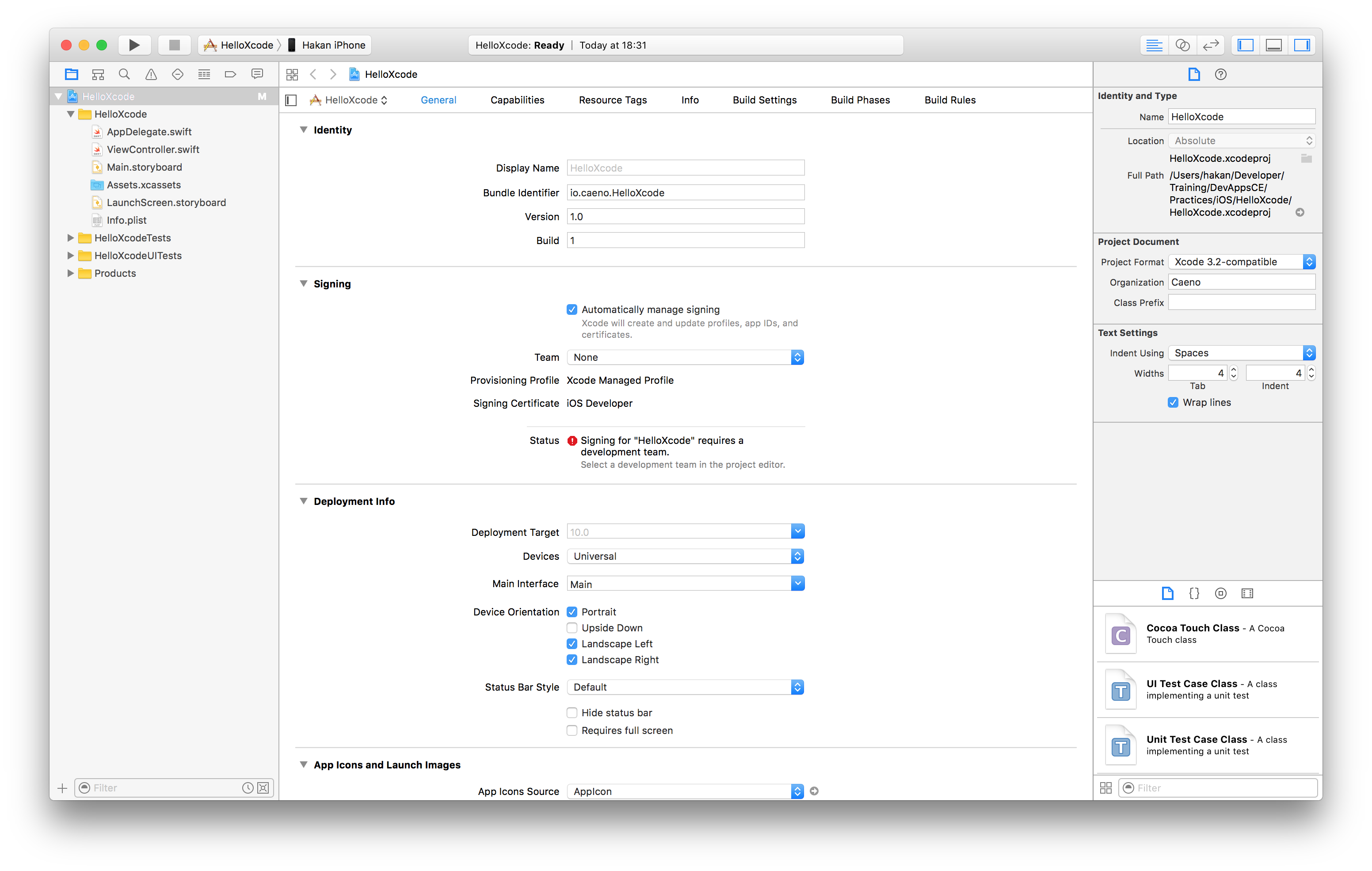Viewport: 1372px width, 871px height.
Task: Disable Automatically manage signing checkbox
Action: pyautogui.click(x=572, y=309)
